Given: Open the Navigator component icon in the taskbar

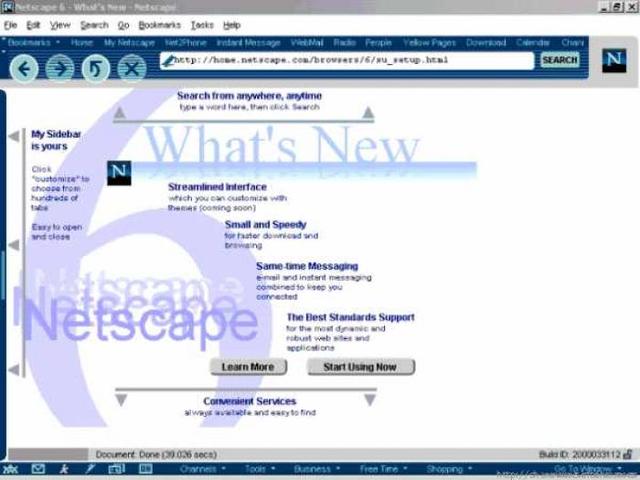Looking at the screenshot, I should [x=11, y=469].
